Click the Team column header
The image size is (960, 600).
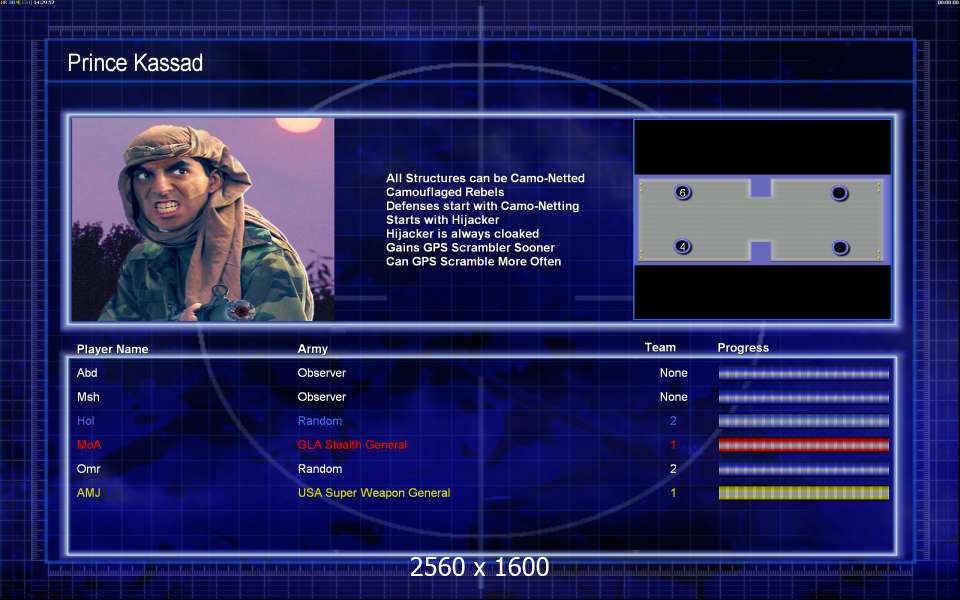[660, 347]
